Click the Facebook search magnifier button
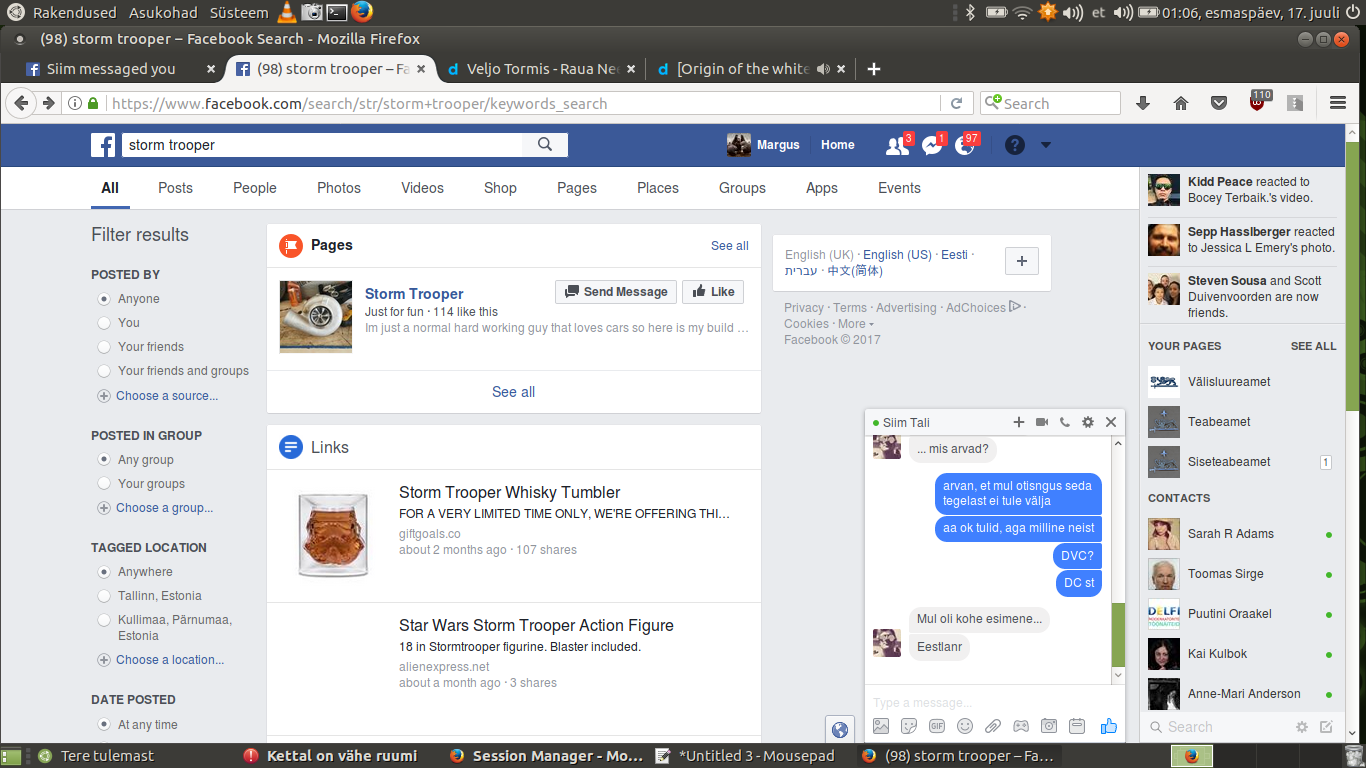1366x768 pixels. tap(545, 145)
